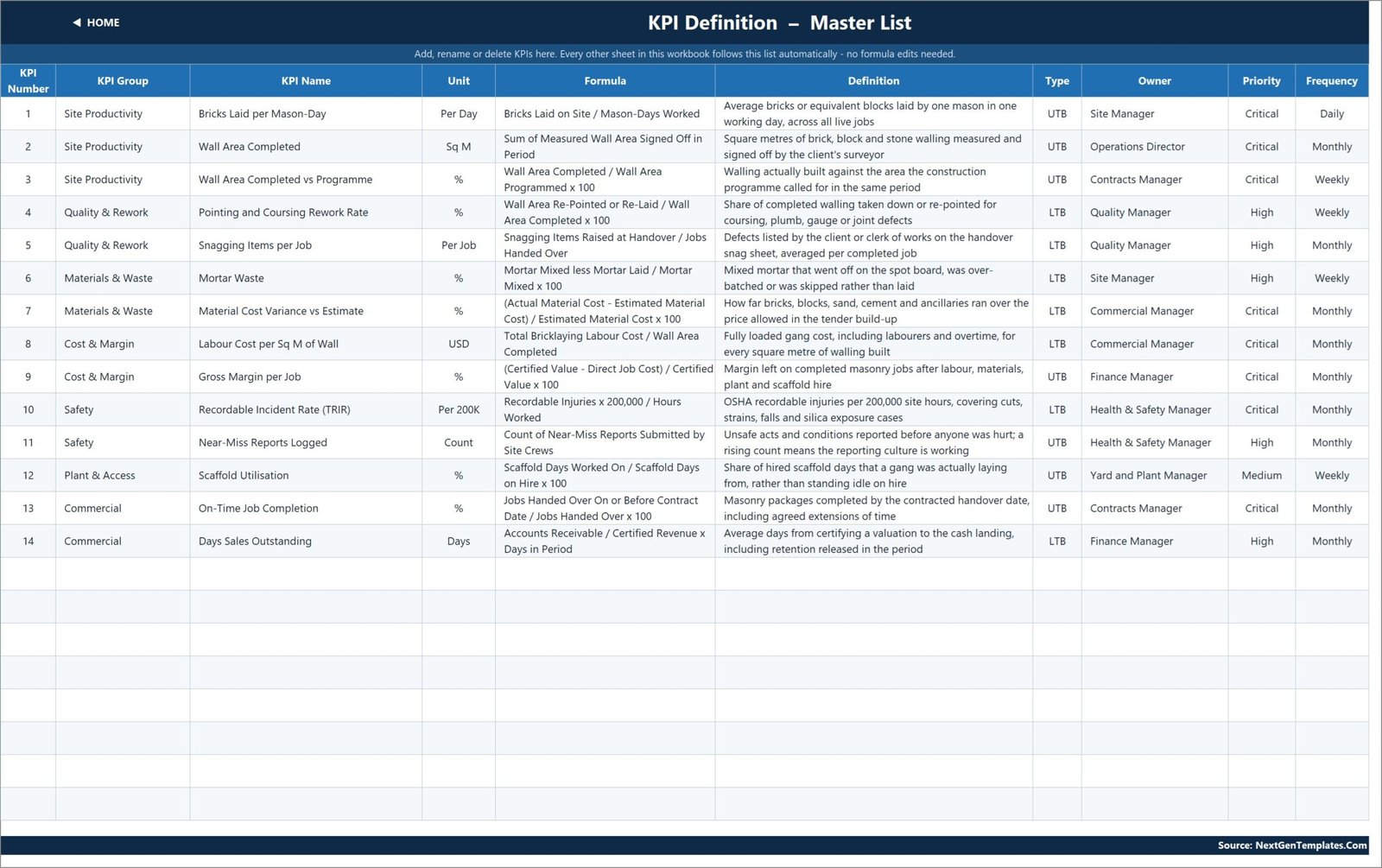Image resolution: width=1382 pixels, height=868 pixels.
Task: Select the Owner column header
Action: tap(1154, 80)
